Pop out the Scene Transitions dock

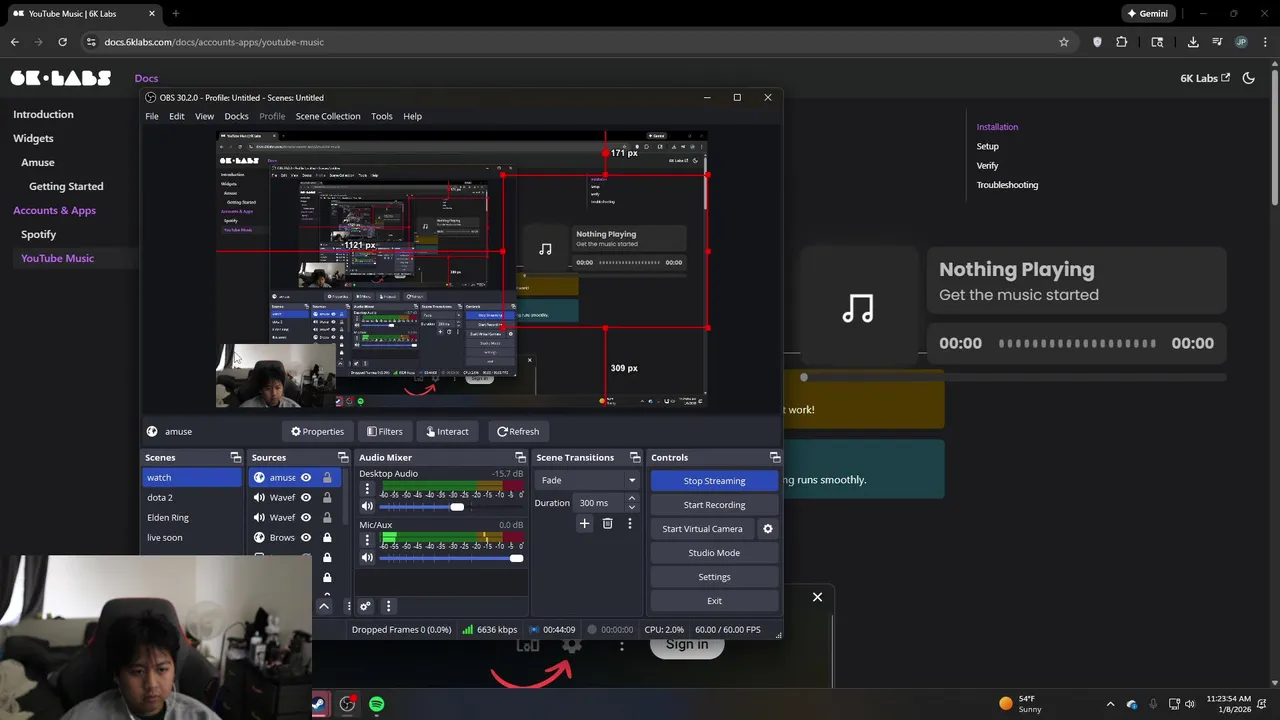pos(635,457)
